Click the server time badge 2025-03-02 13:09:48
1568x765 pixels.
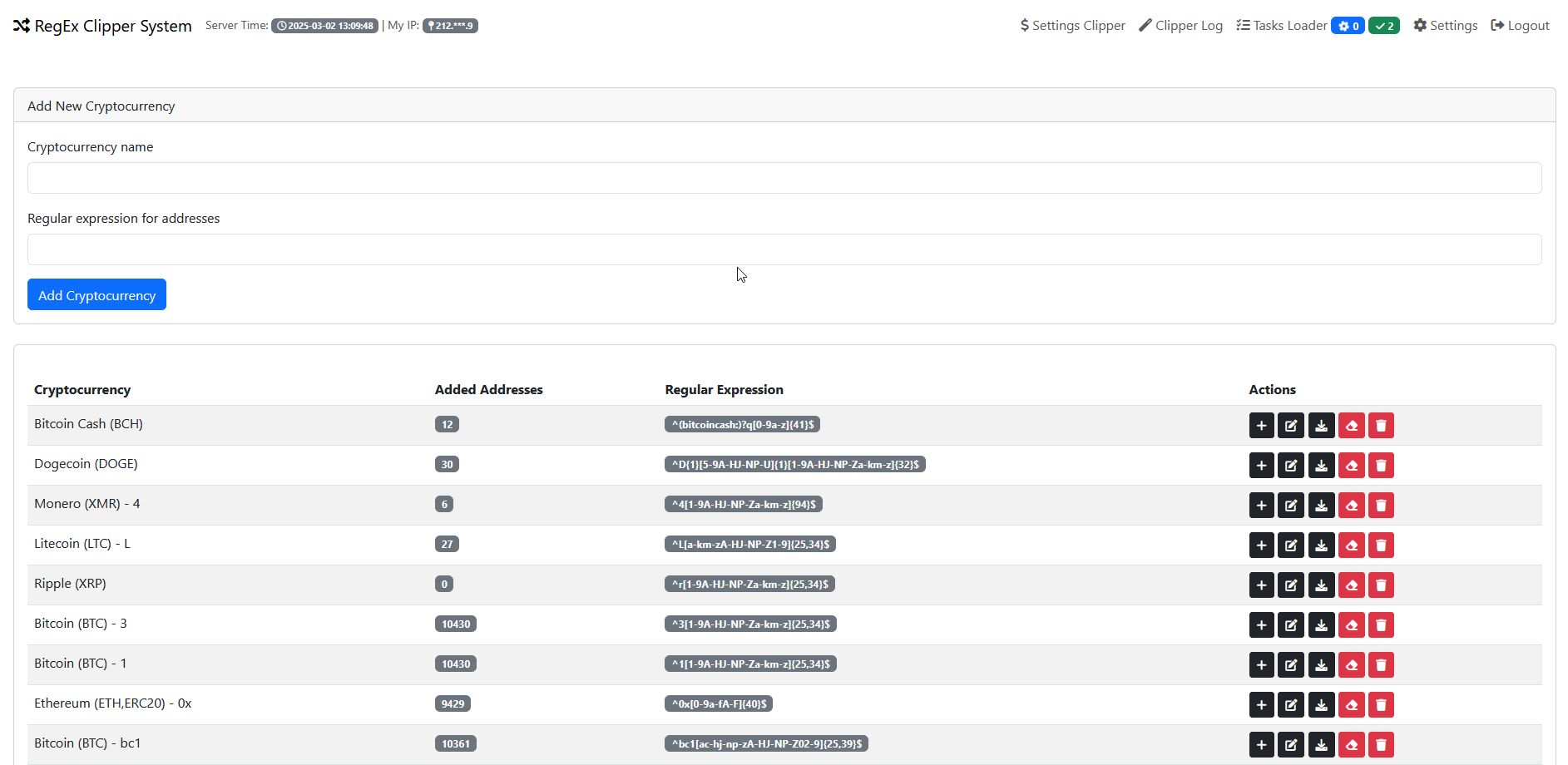point(324,26)
